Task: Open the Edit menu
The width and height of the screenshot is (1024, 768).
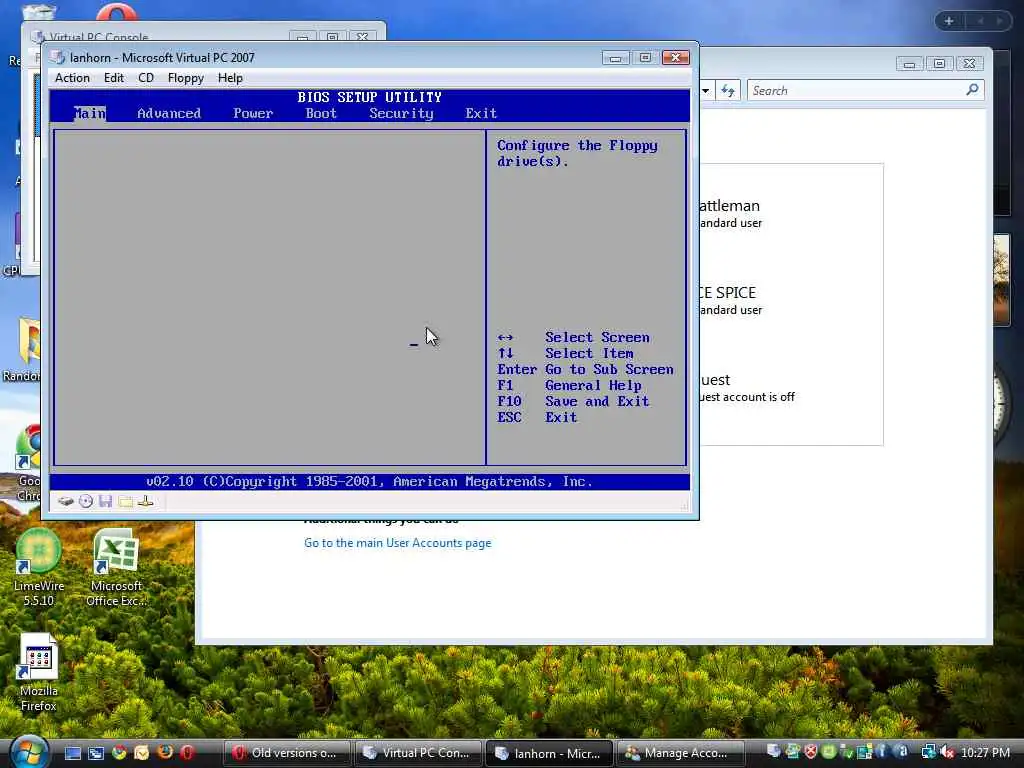Action: (x=114, y=78)
